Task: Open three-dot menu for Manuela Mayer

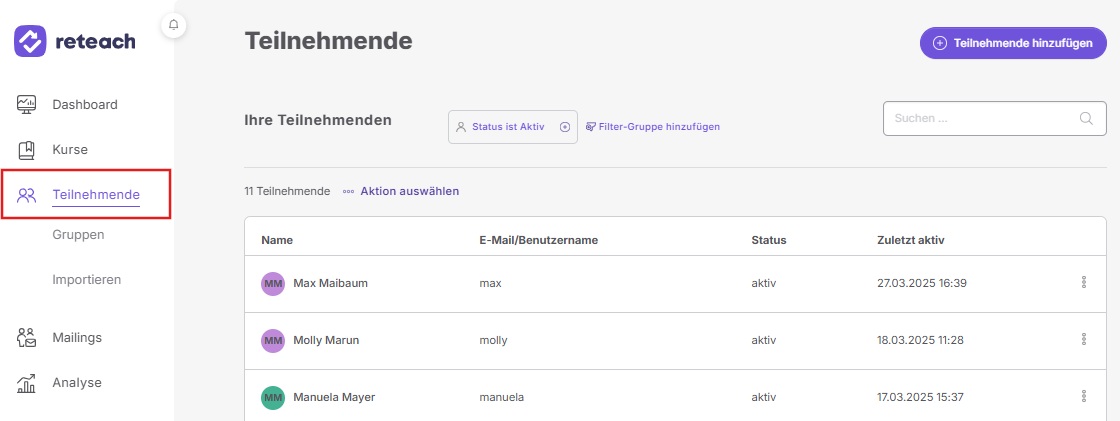Action: pyautogui.click(x=1084, y=396)
